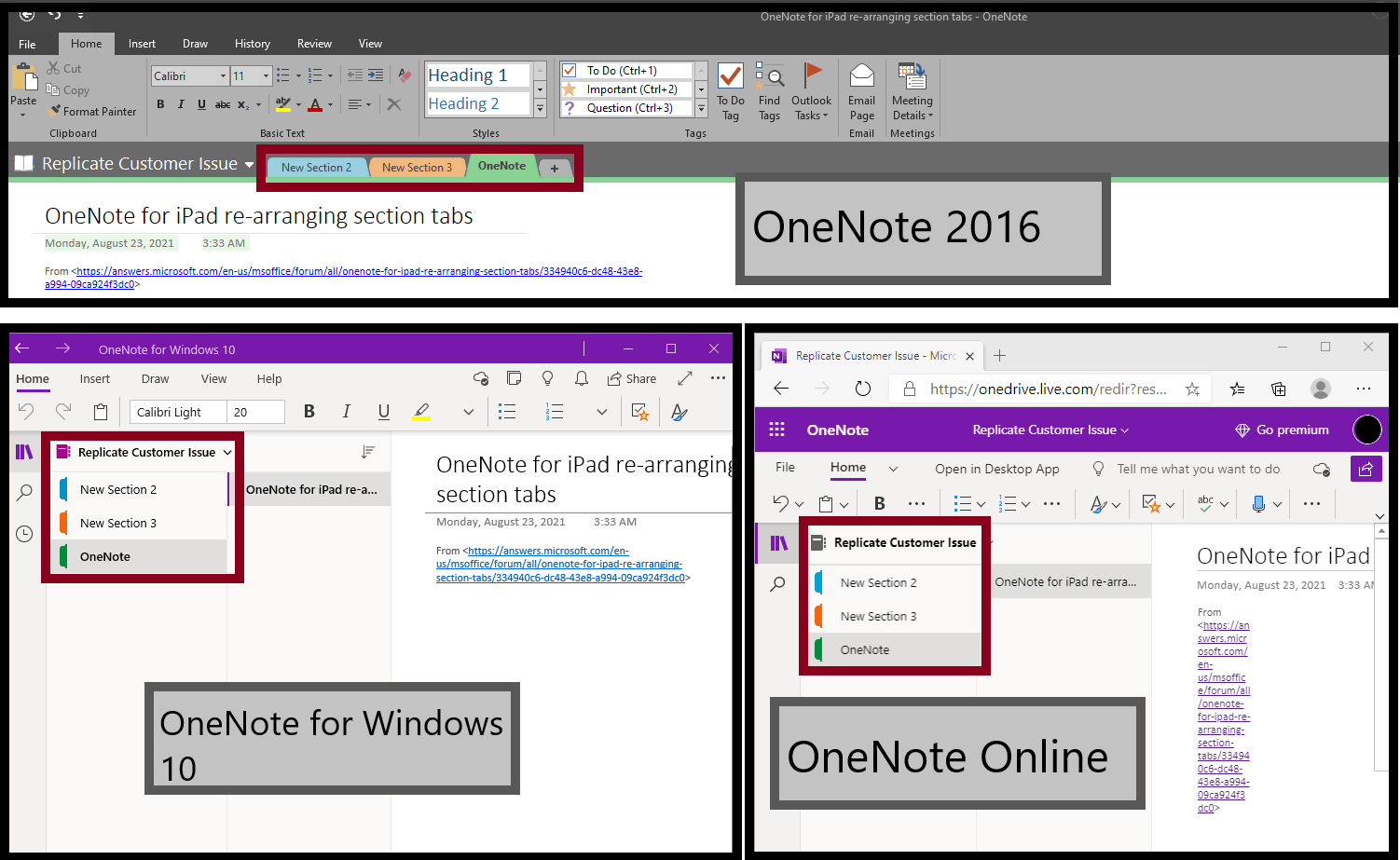Click the highlighter icon in OneNote for Windows 10

coord(421,412)
